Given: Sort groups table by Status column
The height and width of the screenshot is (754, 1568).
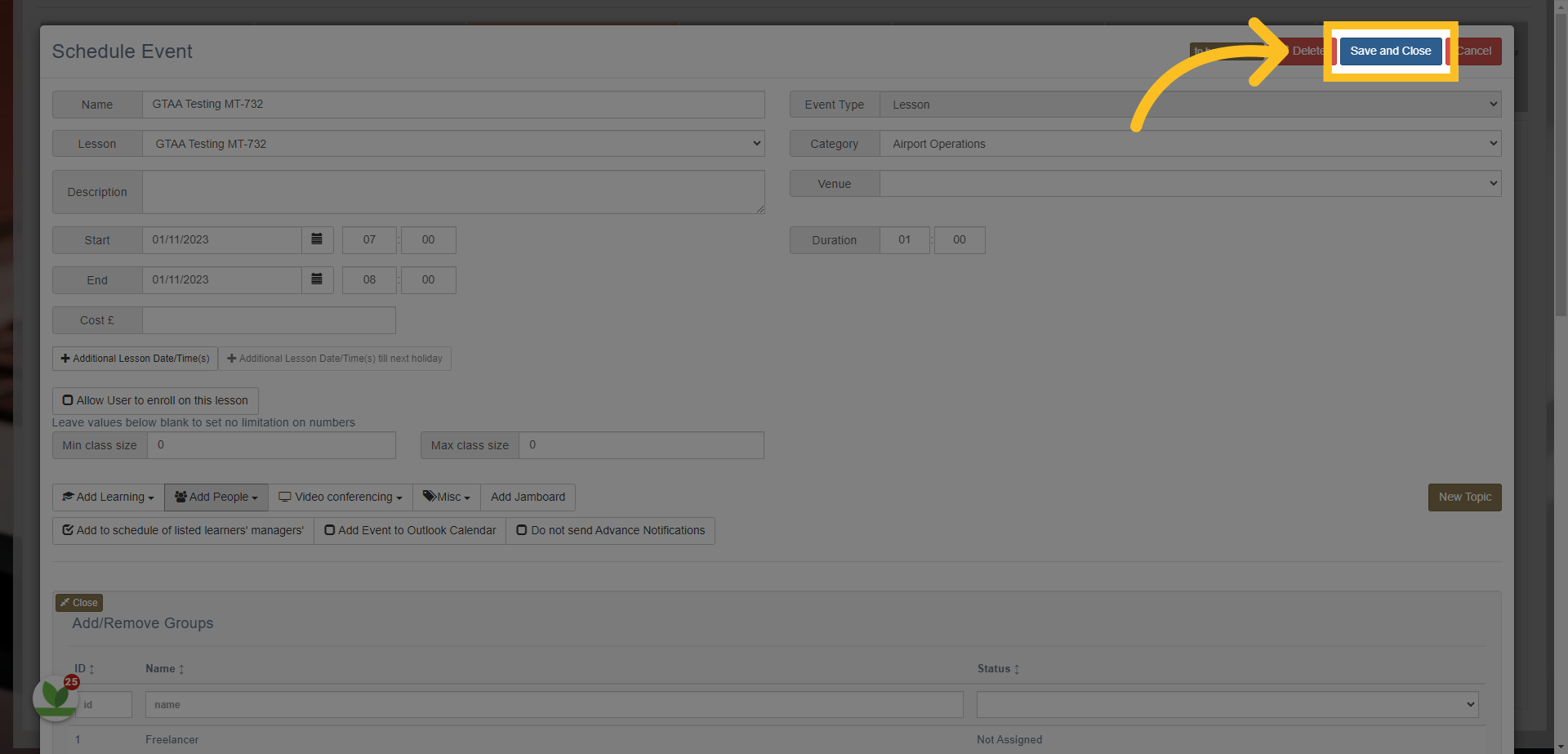Looking at the screenshot, I should [999, 669].
